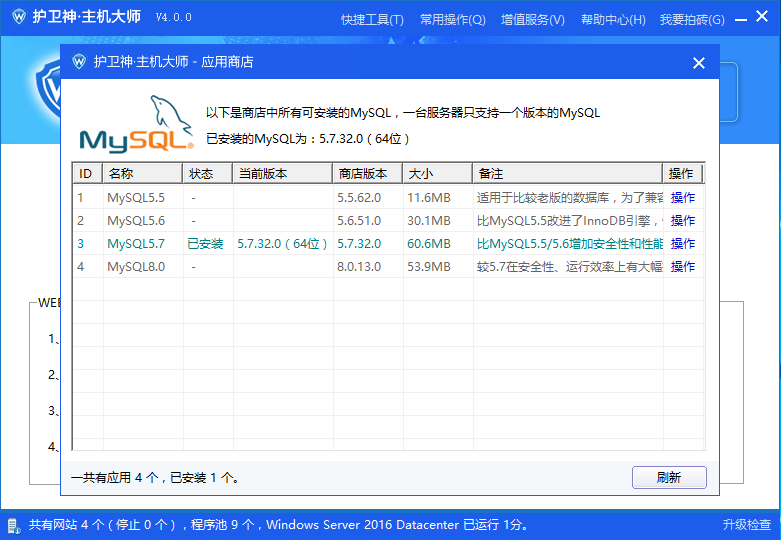Open the 快捷工具(T) menu
The width and height of the screenshot is (781, 540).
372,20
